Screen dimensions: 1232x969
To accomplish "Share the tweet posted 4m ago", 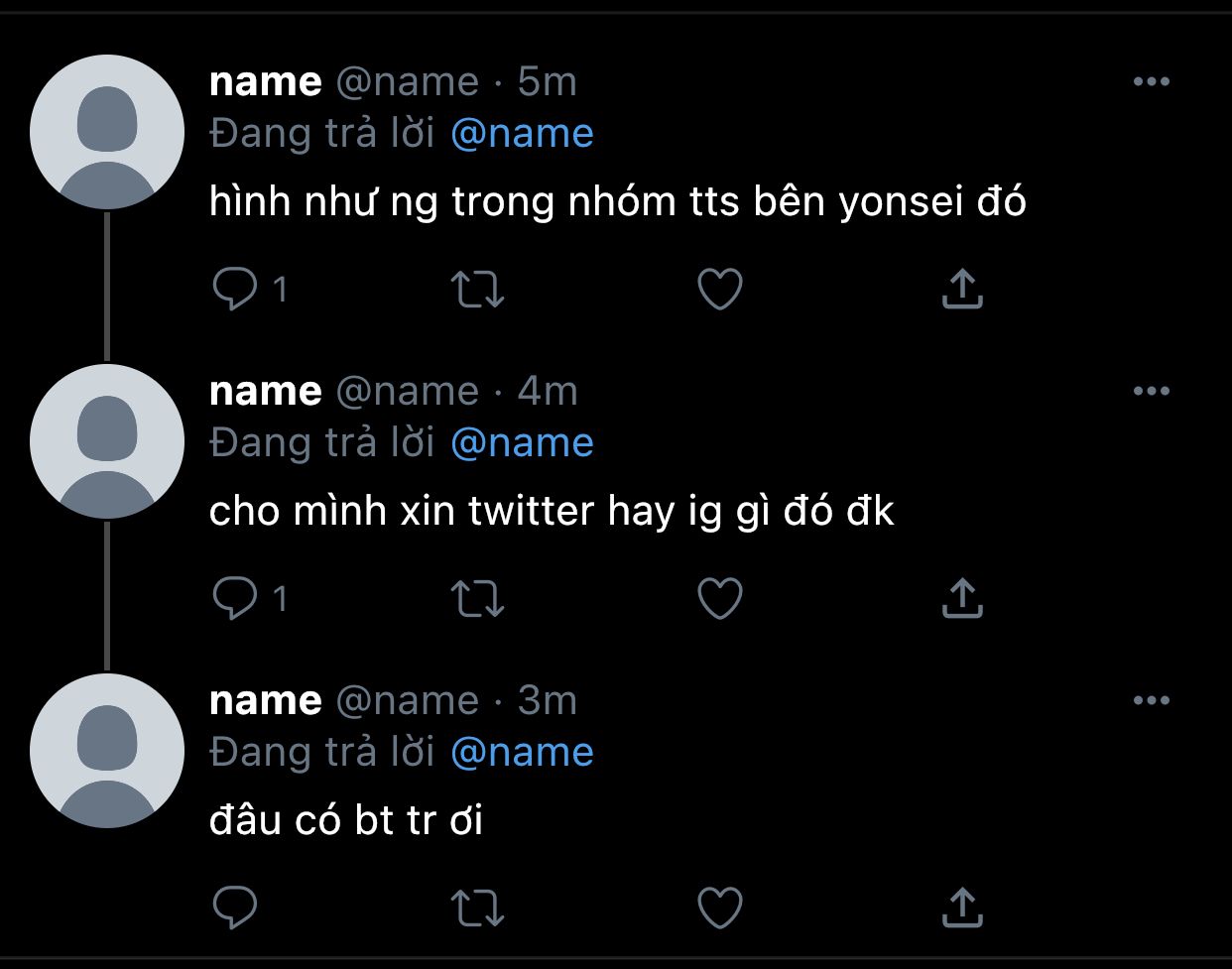I will tap(962, 598).
